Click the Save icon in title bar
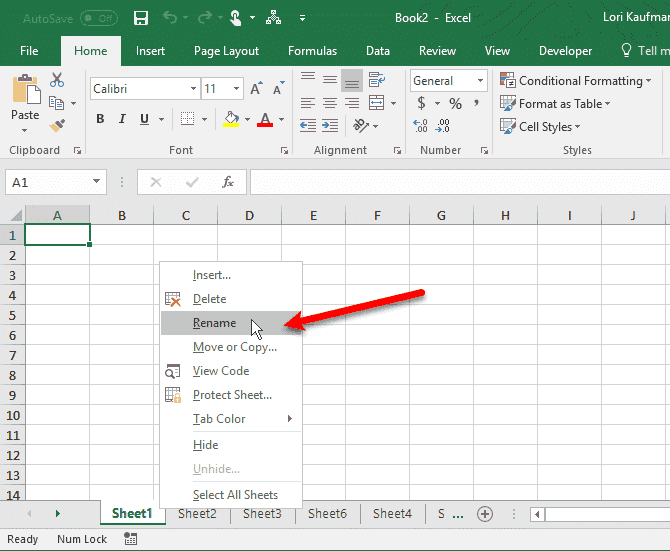This screenshot has height=551, width=670. pos(141,18)
